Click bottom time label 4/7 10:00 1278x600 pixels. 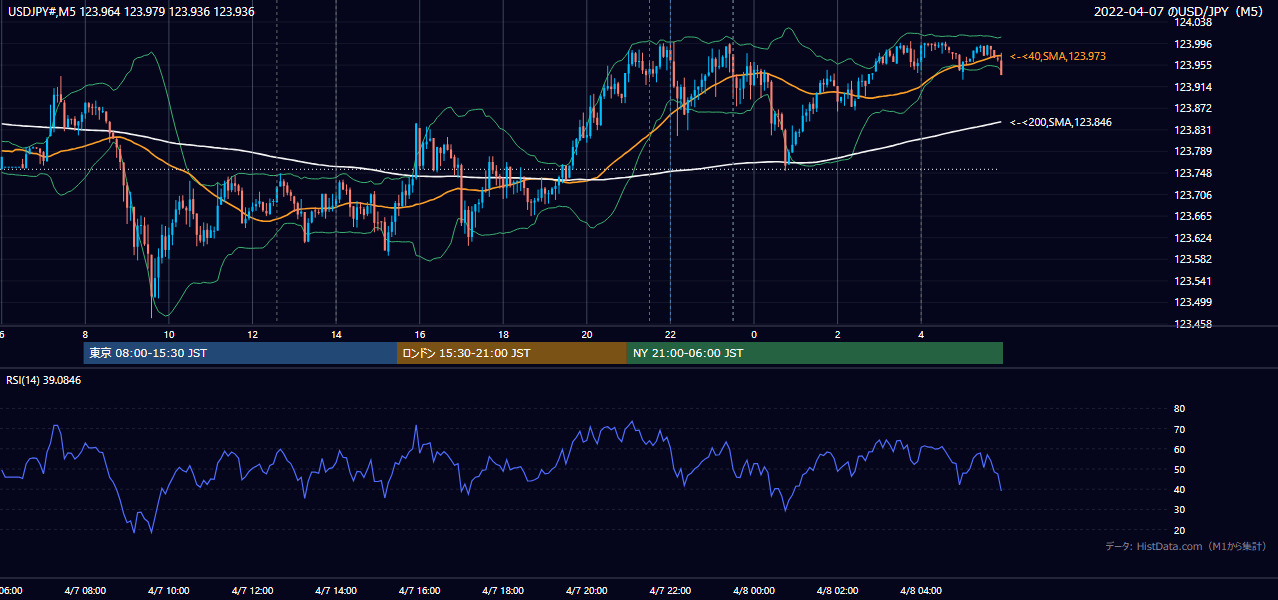click(169, 591)
